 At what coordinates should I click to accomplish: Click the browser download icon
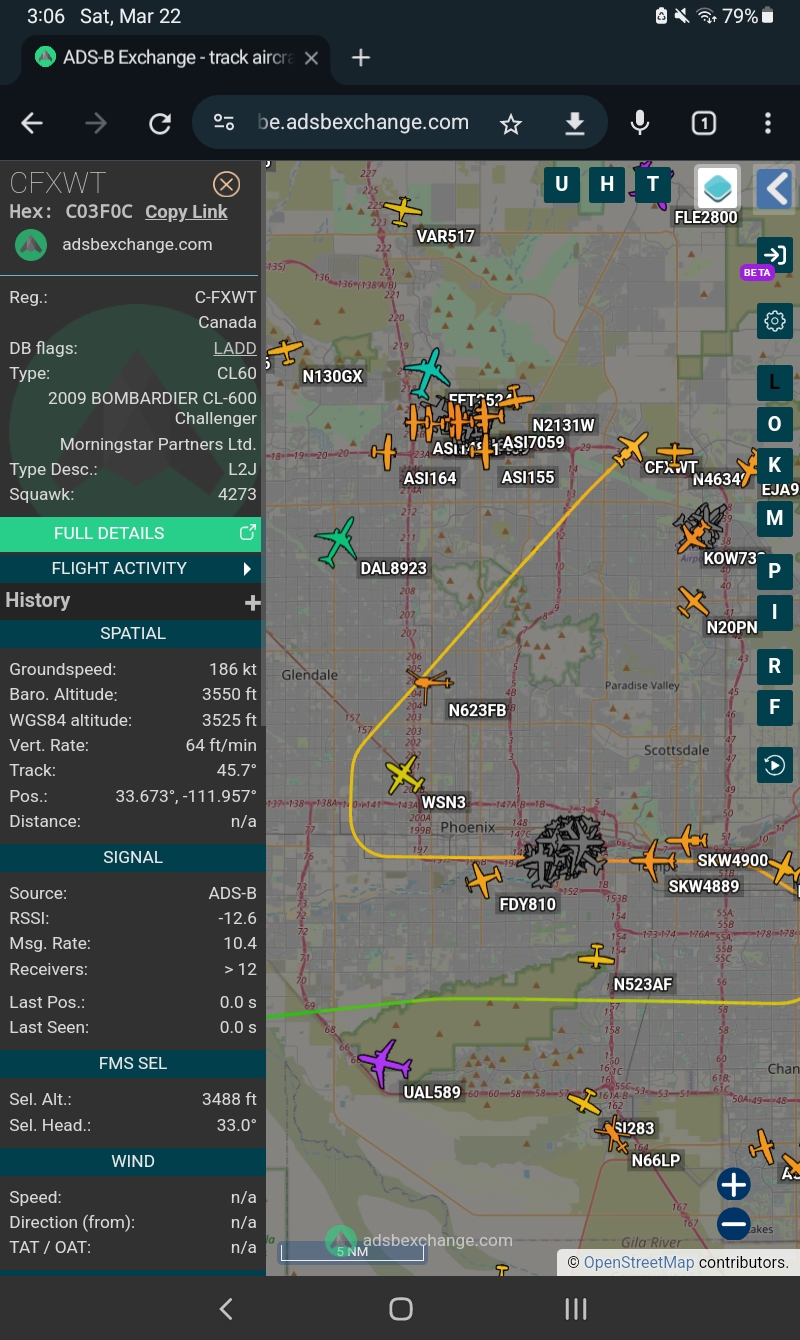[574, 123]
